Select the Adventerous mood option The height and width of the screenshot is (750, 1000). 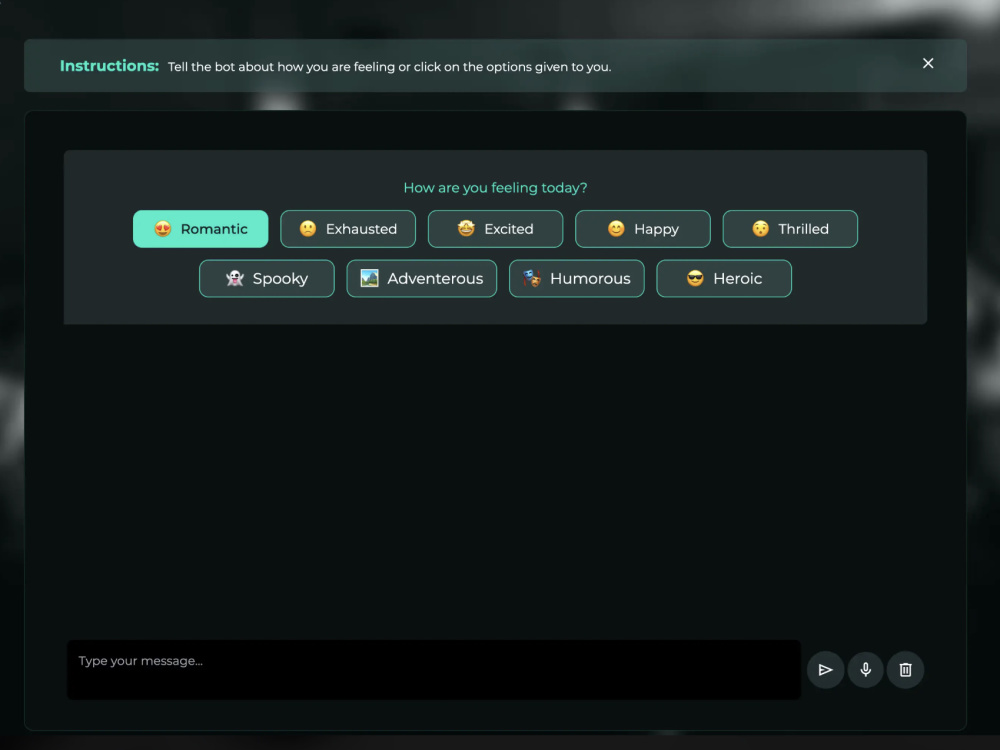[x=422, y=279]
